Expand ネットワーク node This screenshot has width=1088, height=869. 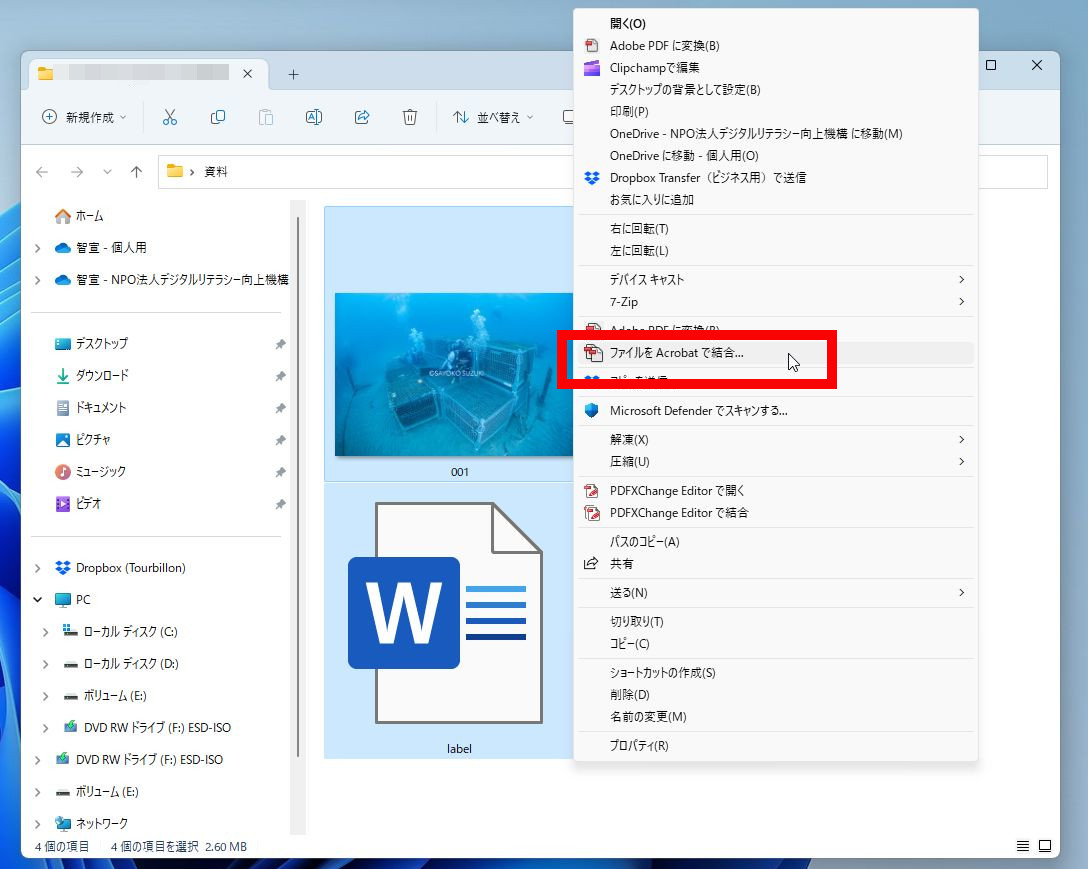click(37, 823)
